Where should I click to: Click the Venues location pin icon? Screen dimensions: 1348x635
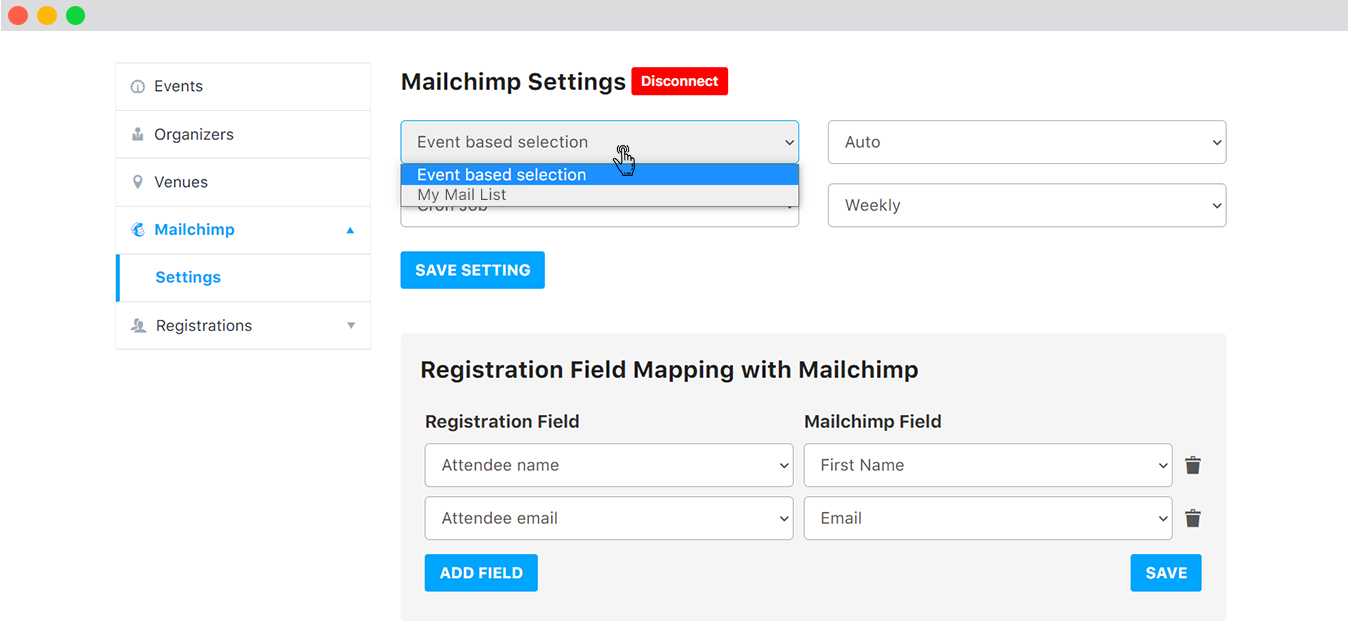(x=138, y=182)
